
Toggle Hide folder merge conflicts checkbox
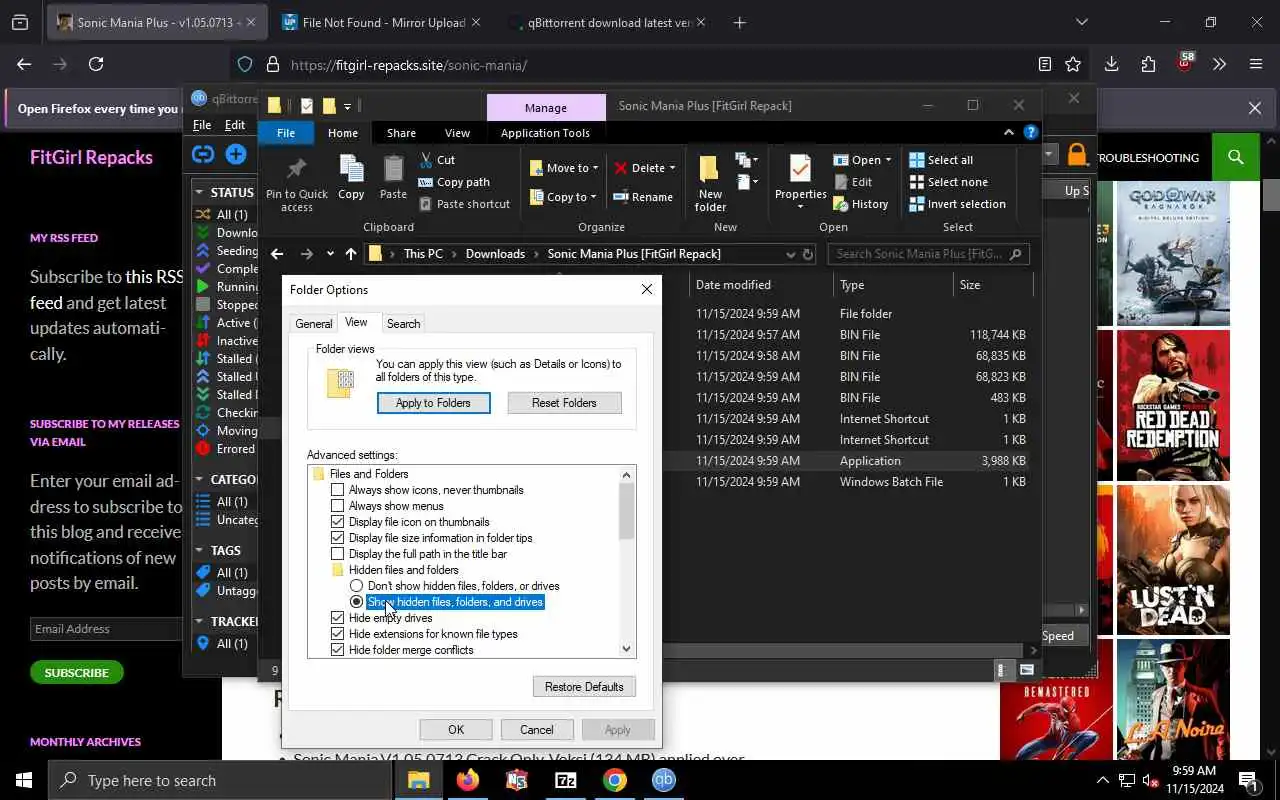(338, 650)
